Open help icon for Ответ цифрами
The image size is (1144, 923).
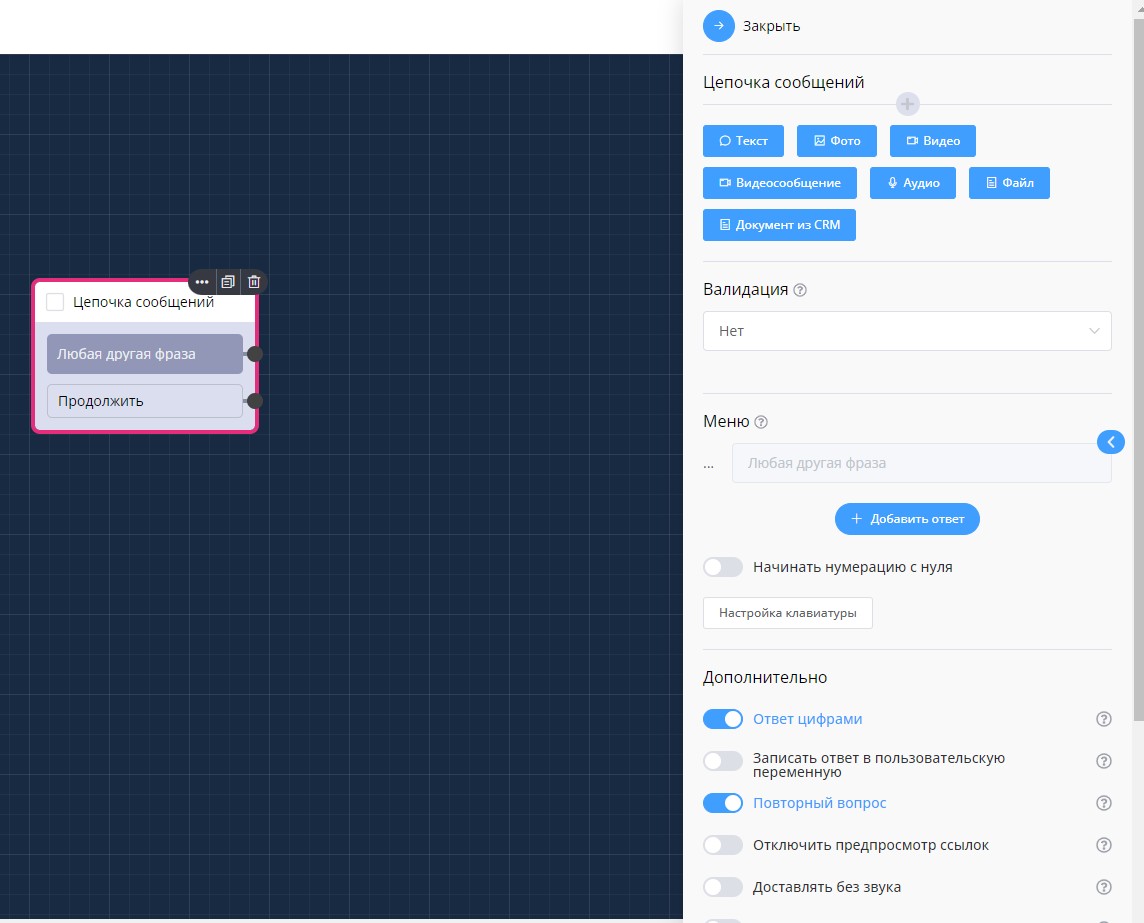1104,719
